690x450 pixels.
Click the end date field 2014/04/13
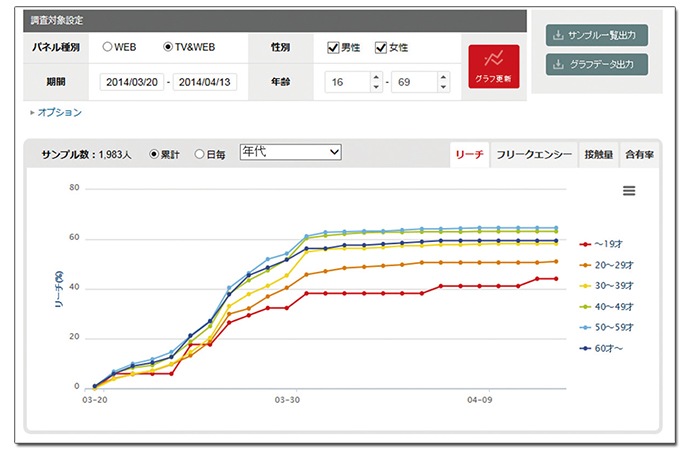[205, 82]
